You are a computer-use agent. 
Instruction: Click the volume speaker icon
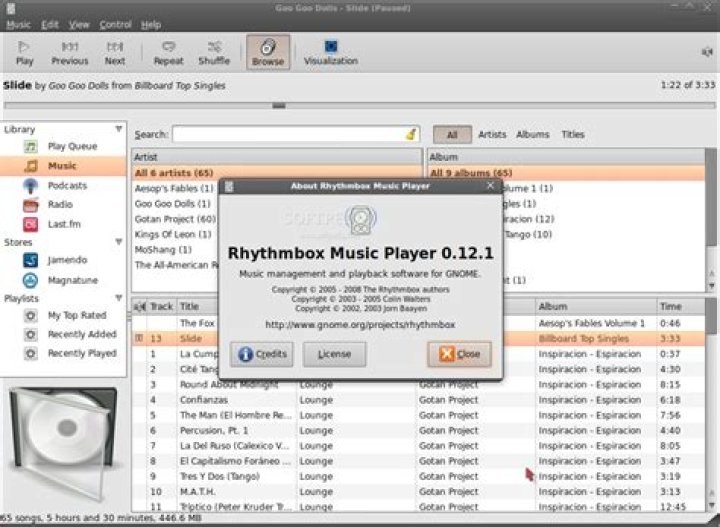tap(707, 52)
